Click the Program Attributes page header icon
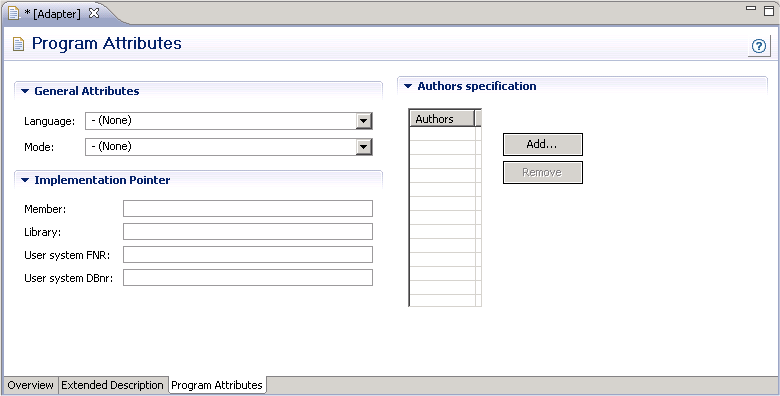The height and width of the screenshot is (396, 780). (18, 44)
